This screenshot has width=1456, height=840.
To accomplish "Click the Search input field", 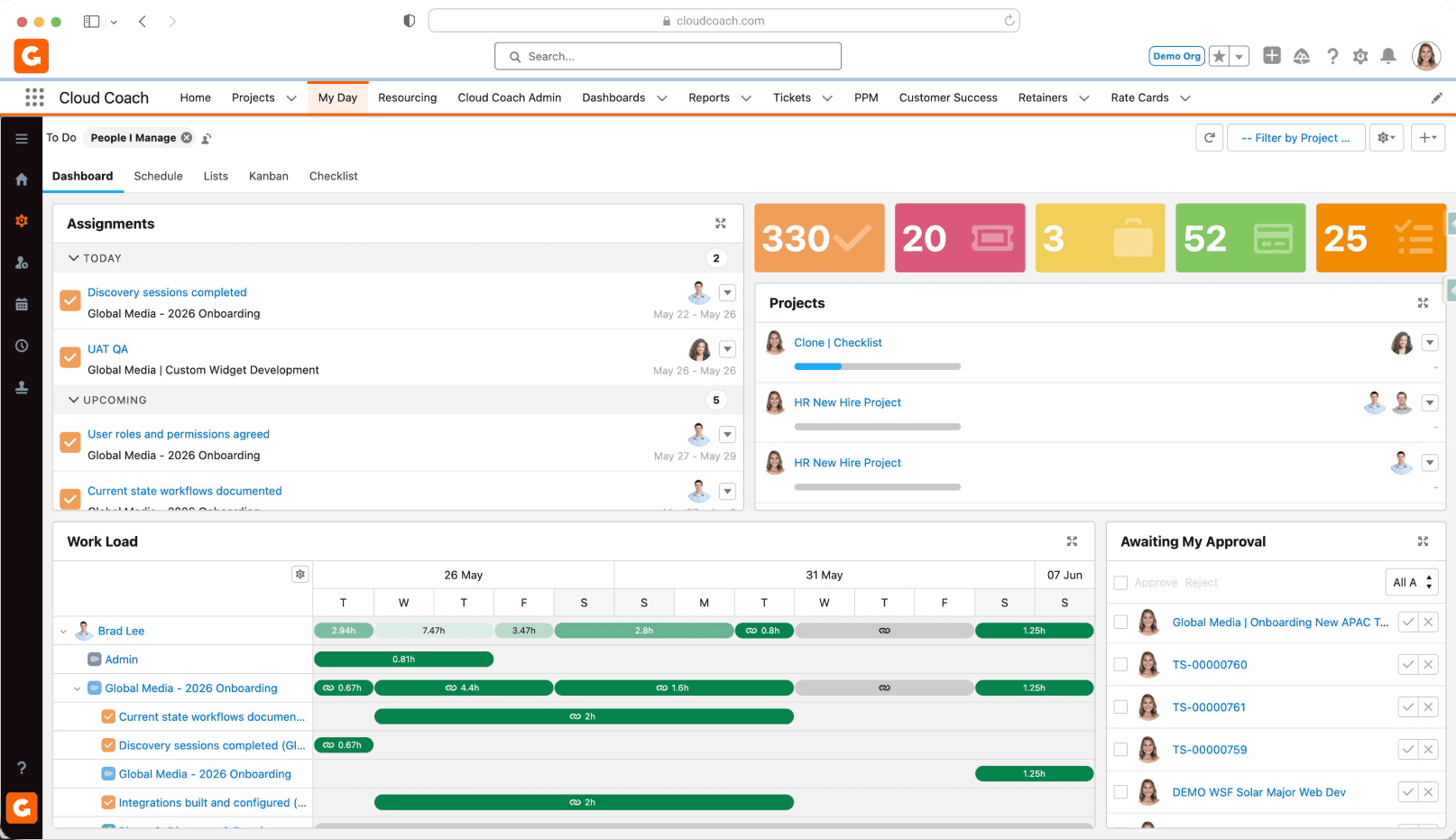I will coord(668,56).
